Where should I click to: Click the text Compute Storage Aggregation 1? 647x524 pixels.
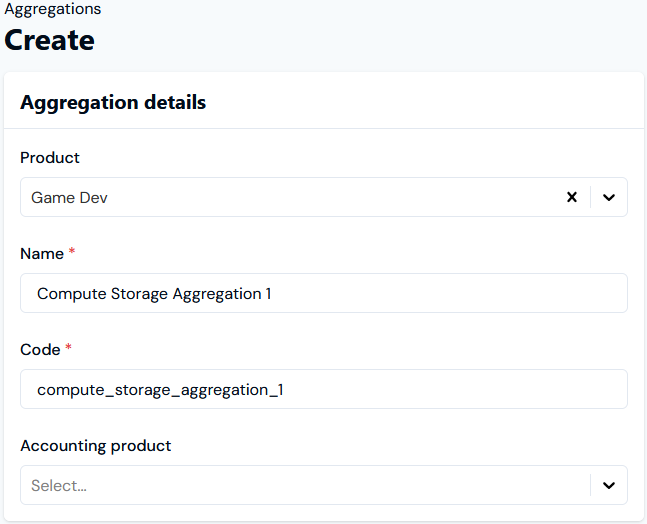click(154, 294)
